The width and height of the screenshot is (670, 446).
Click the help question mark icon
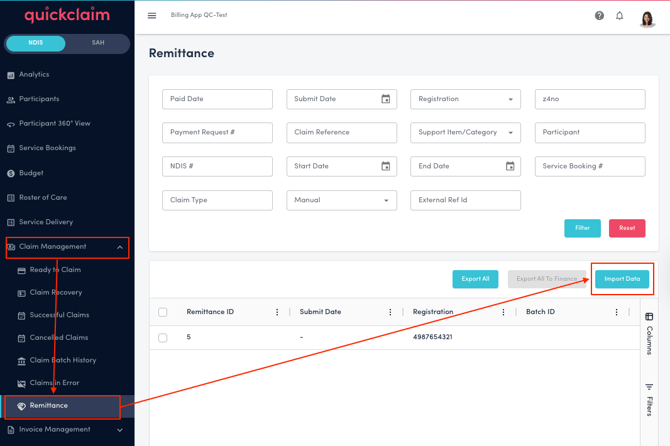pos(599,16)
